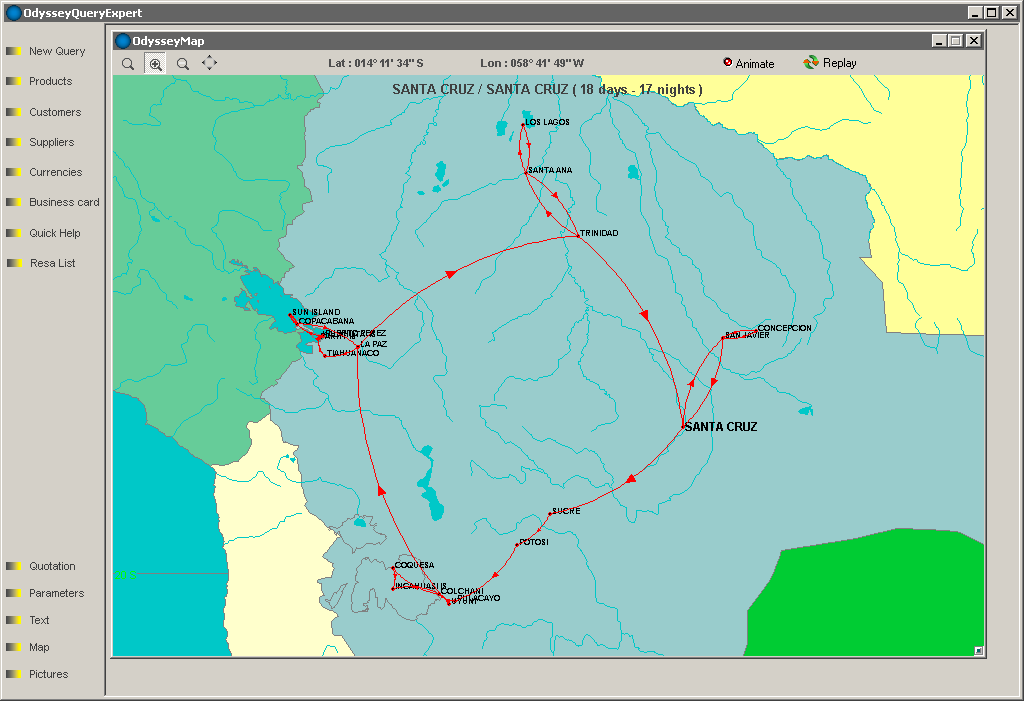
Task: Click the leftmost magnifier icon in map toolbar
Action: click(x=128, y=63)
